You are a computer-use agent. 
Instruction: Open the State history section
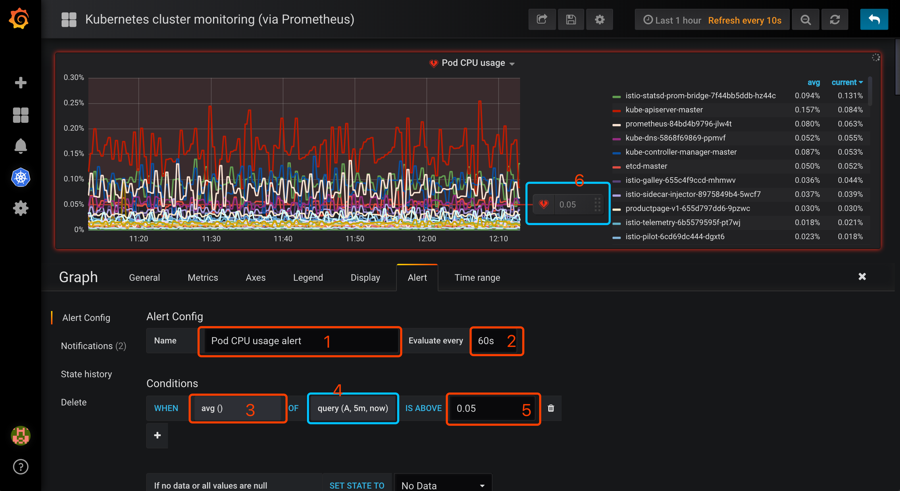(x=86, y=374)
